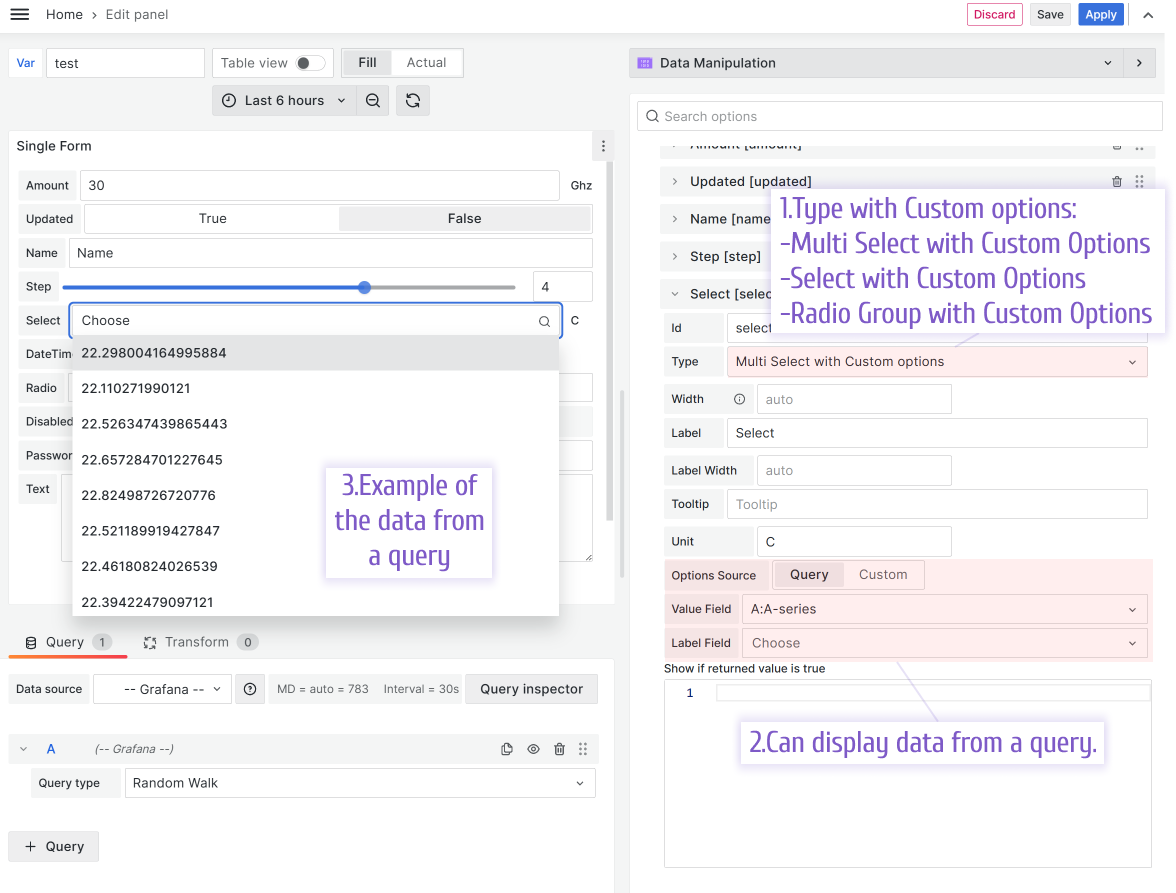Open the Query type Random Walk dropdown
1176x893 pixels.
point(360,783)
